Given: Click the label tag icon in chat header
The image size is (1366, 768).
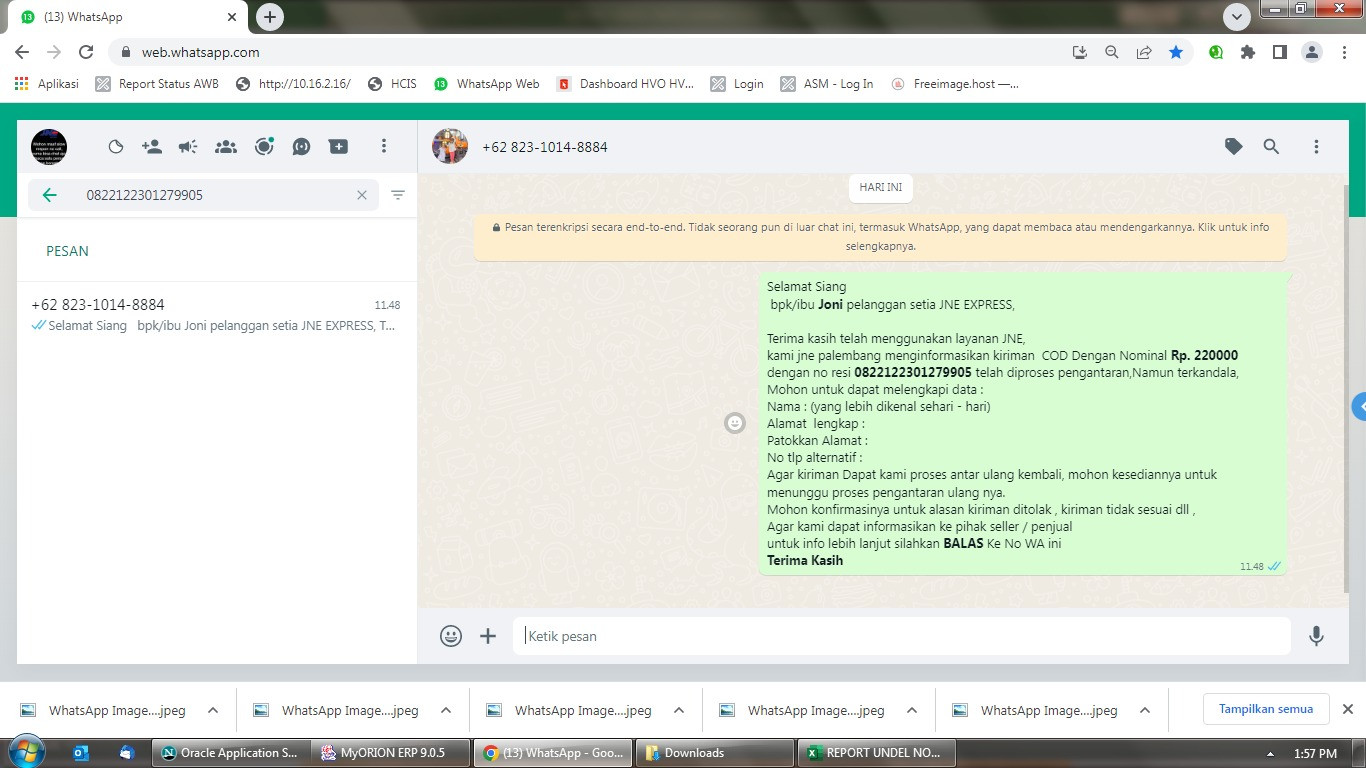Looking at the screenshot, I should click(x=1234, y=147).
